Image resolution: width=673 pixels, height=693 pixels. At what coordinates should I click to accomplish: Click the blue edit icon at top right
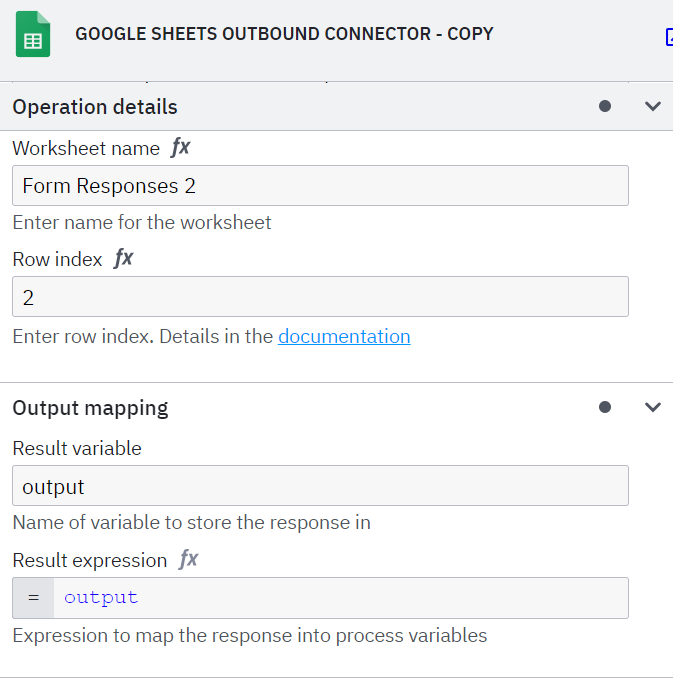[669, 37]
